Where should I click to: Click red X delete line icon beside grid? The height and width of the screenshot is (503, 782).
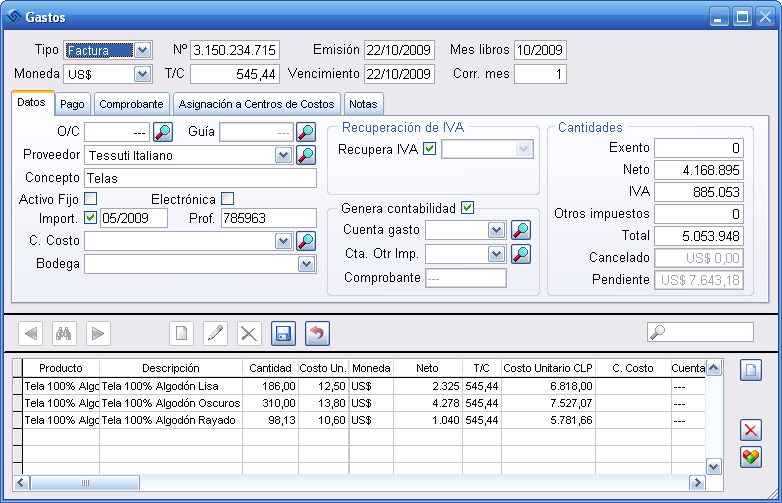(x=751, y=430)
